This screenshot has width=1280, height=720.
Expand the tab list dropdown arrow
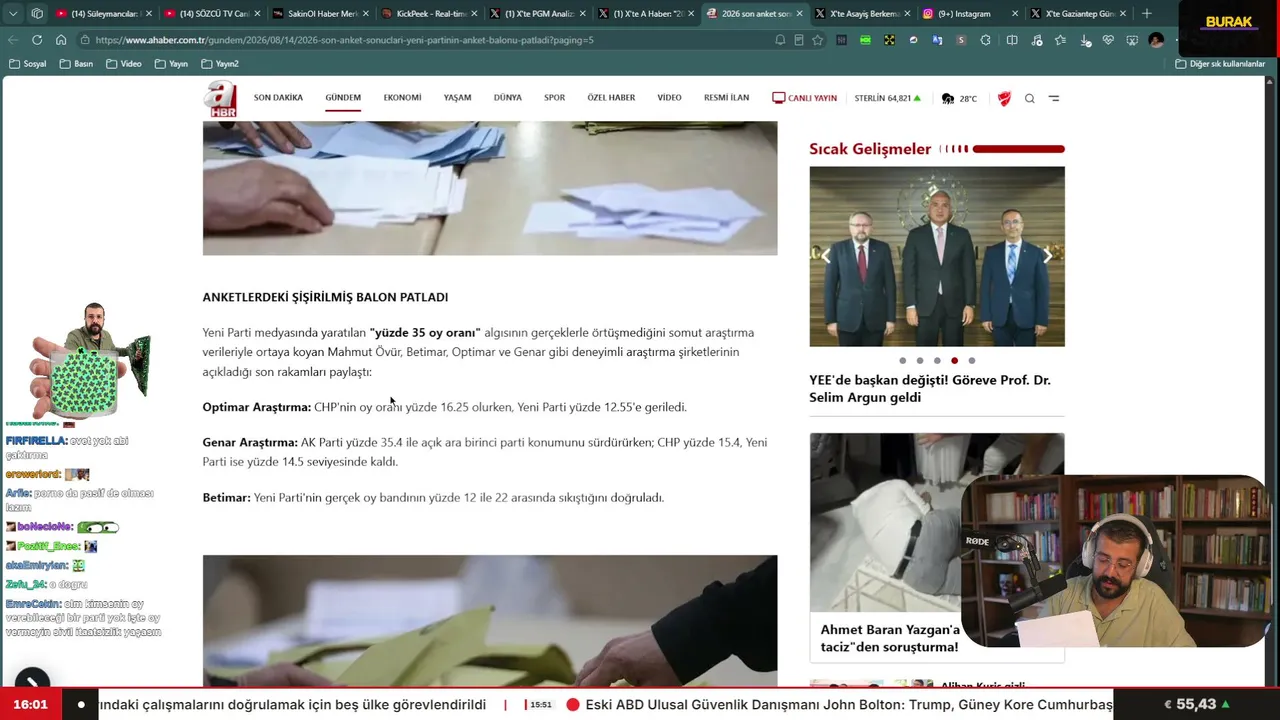pyautogui.click(x=13, y=14)
